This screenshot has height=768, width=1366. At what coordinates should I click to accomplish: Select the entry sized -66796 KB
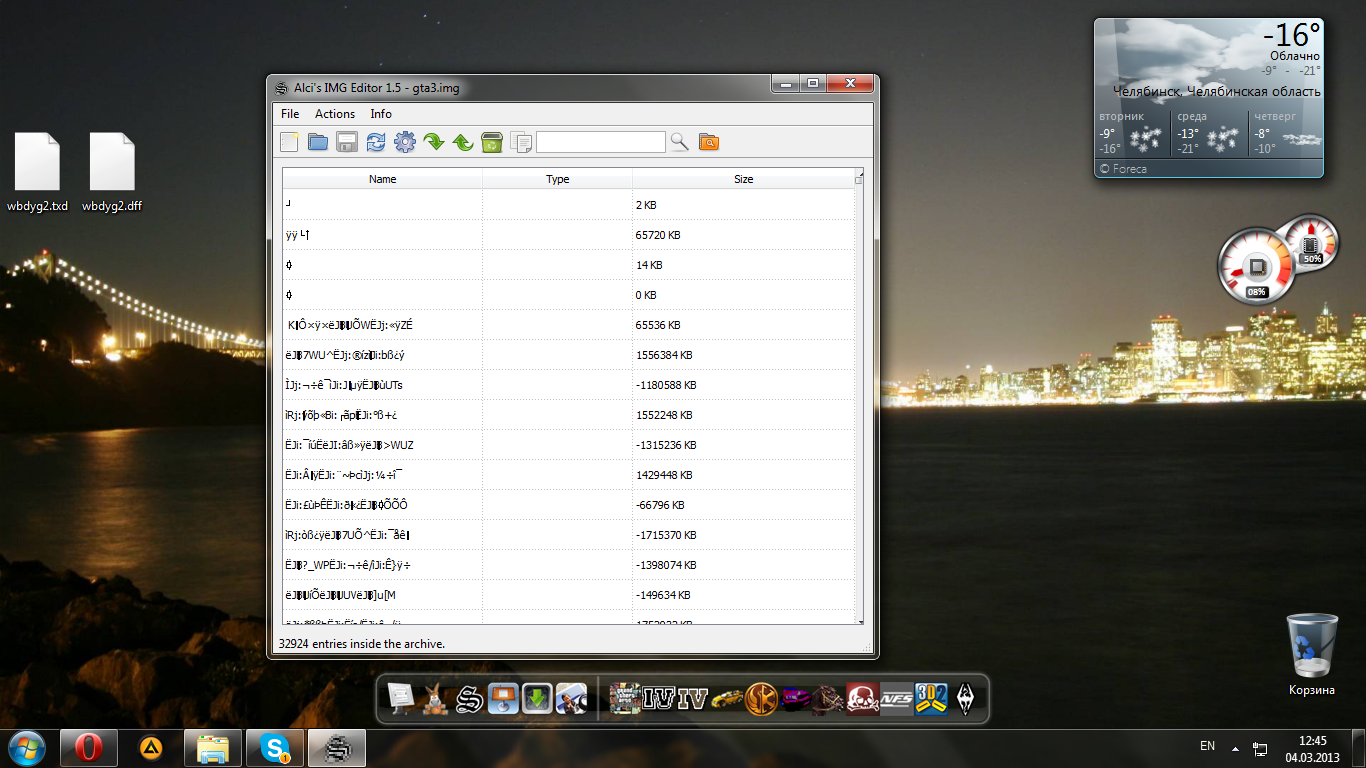point(568,505)
